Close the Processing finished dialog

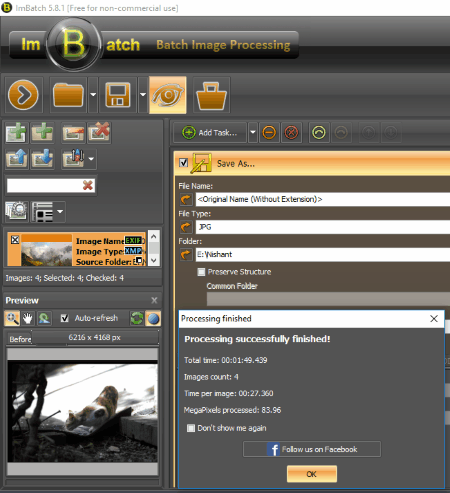click(x=434, y=319)
